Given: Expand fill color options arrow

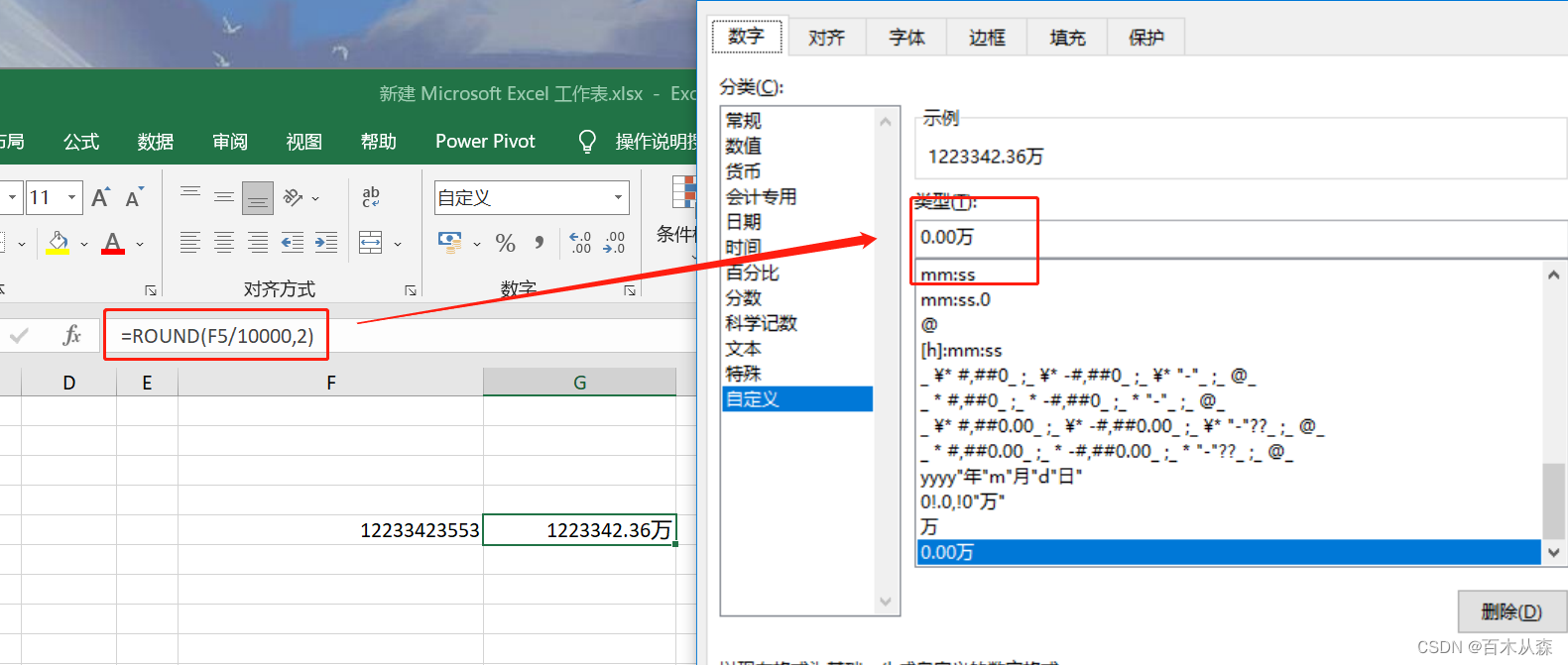Looking at the screenshot, I should (x=84, y=244).
